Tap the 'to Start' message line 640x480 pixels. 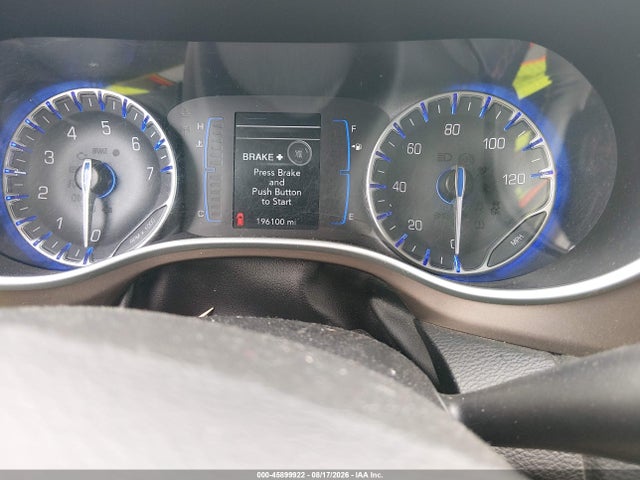(277, 202)
